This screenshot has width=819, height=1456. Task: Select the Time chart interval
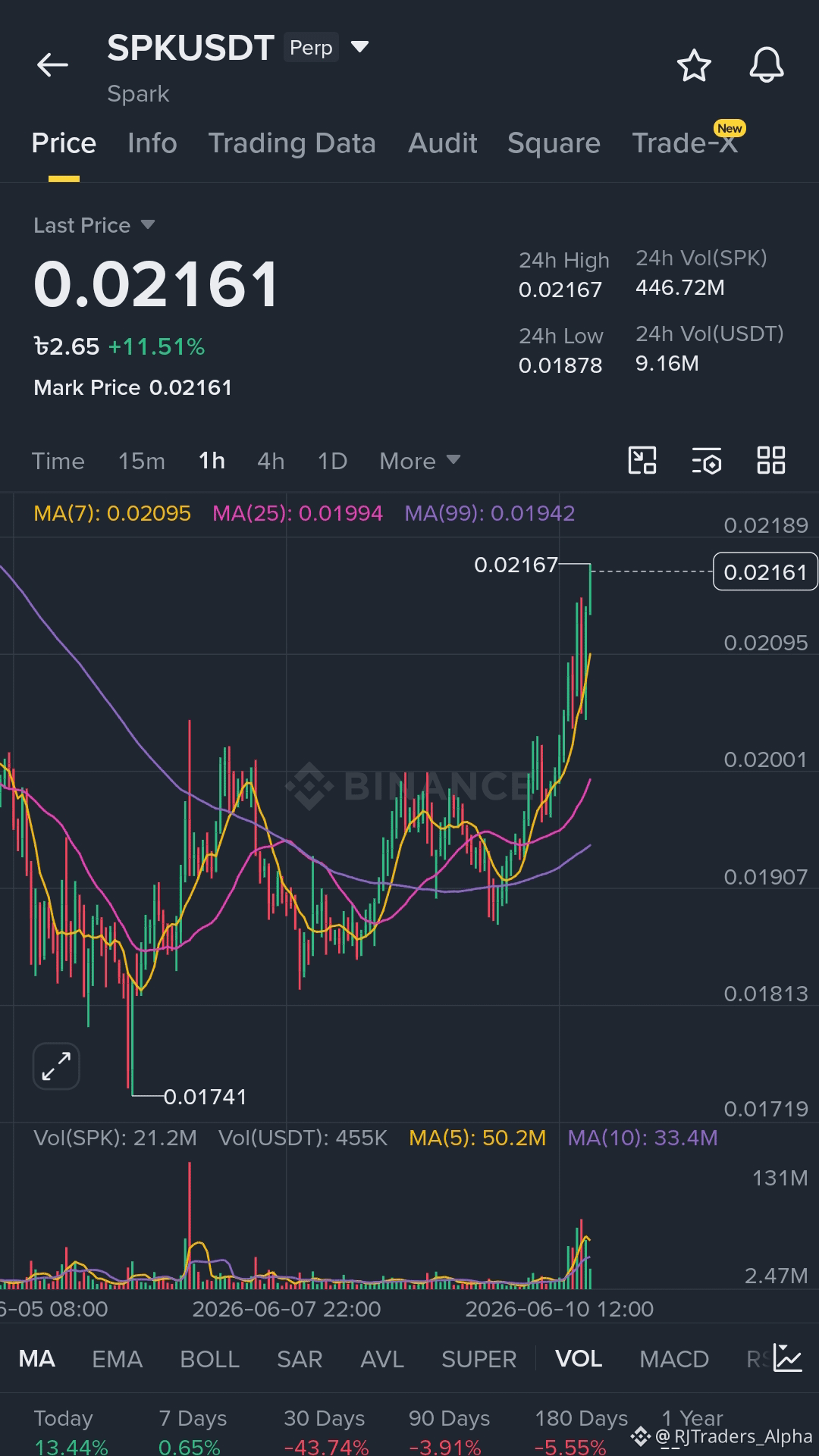(x=58, y=461)
